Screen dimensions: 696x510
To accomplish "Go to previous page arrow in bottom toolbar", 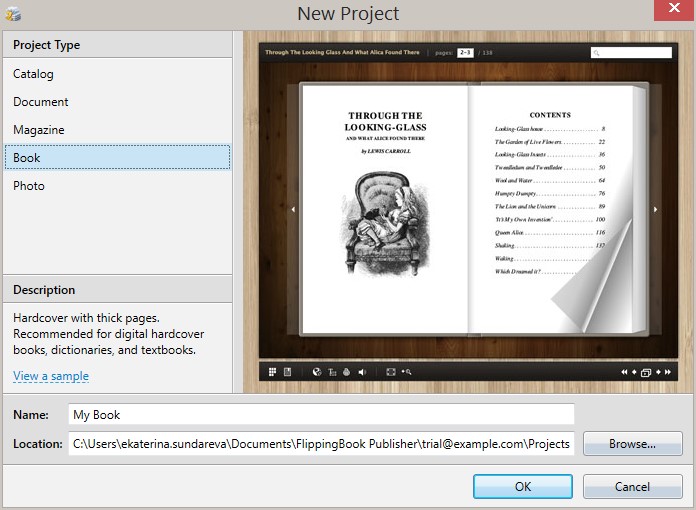I will coord(634,372).
